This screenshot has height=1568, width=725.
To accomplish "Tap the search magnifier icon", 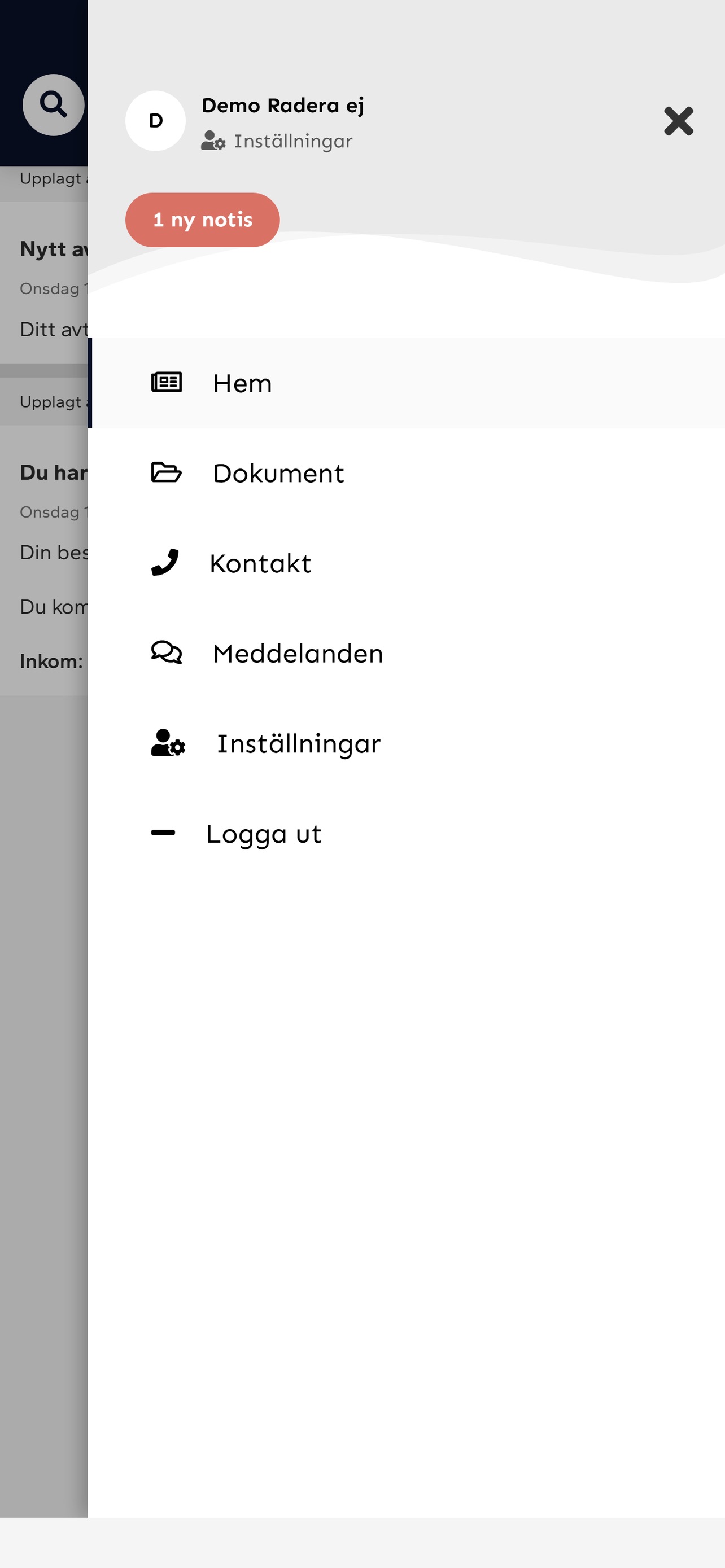I will tap(54, 104).
